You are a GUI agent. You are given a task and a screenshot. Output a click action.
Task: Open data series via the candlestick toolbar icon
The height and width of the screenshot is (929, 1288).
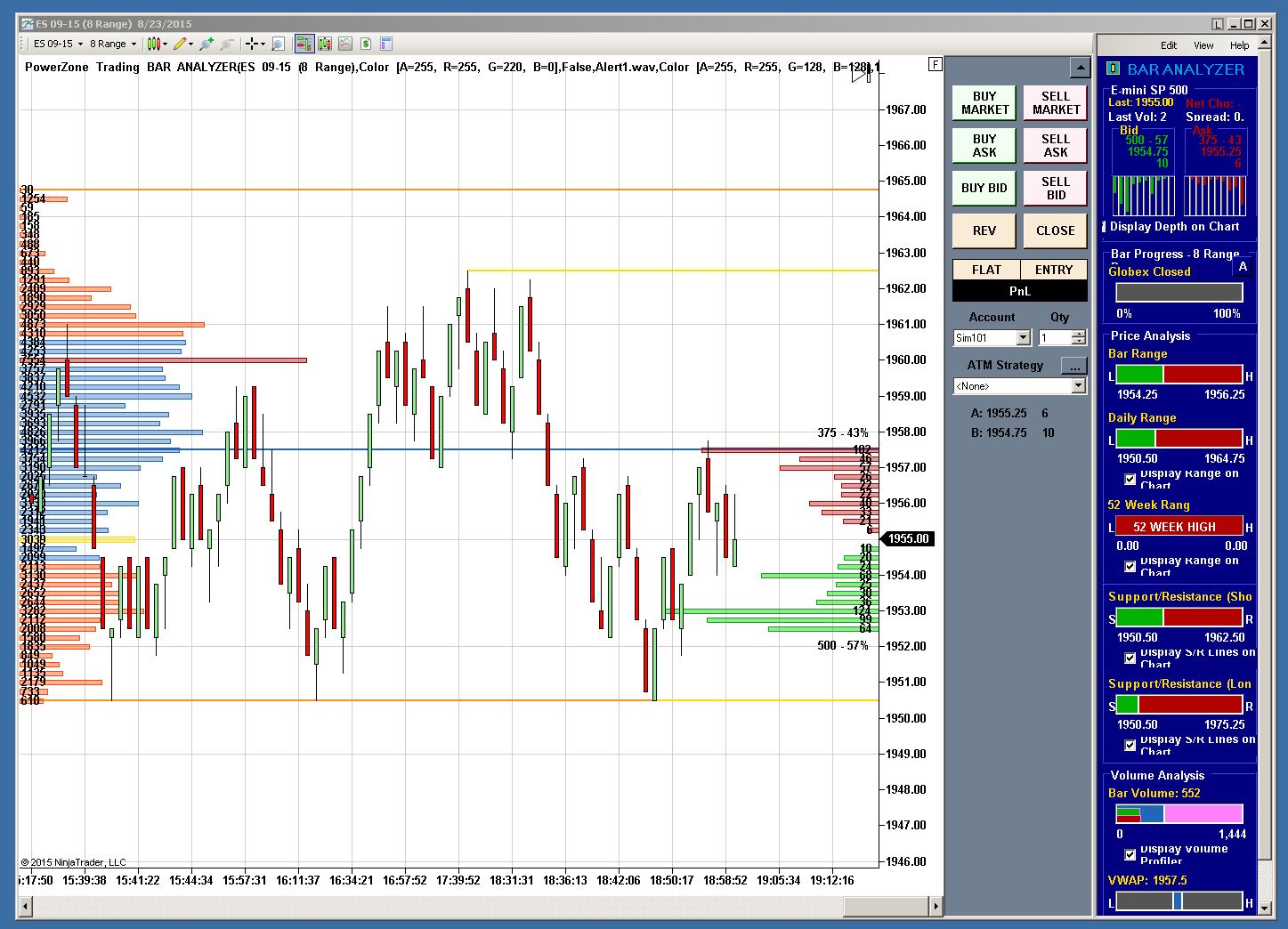click(x=325, y=44)
